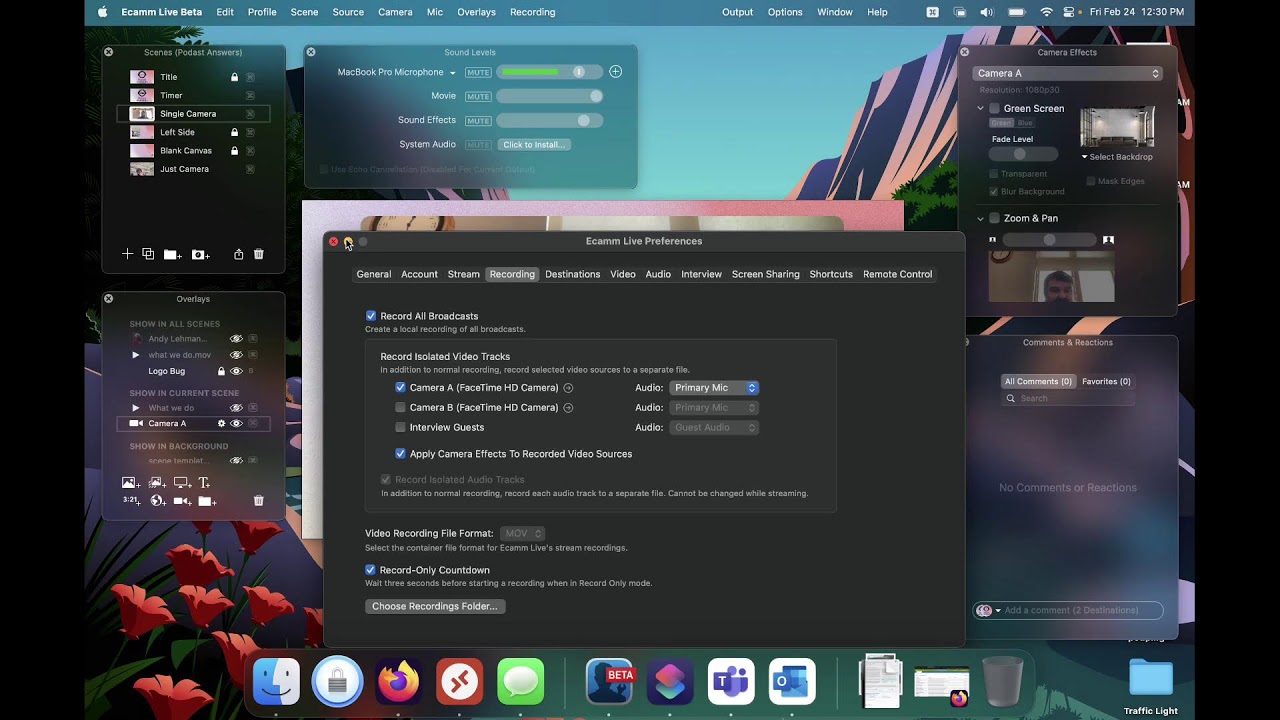Mute the MacBook Pro Microphone

pos(478,72)
